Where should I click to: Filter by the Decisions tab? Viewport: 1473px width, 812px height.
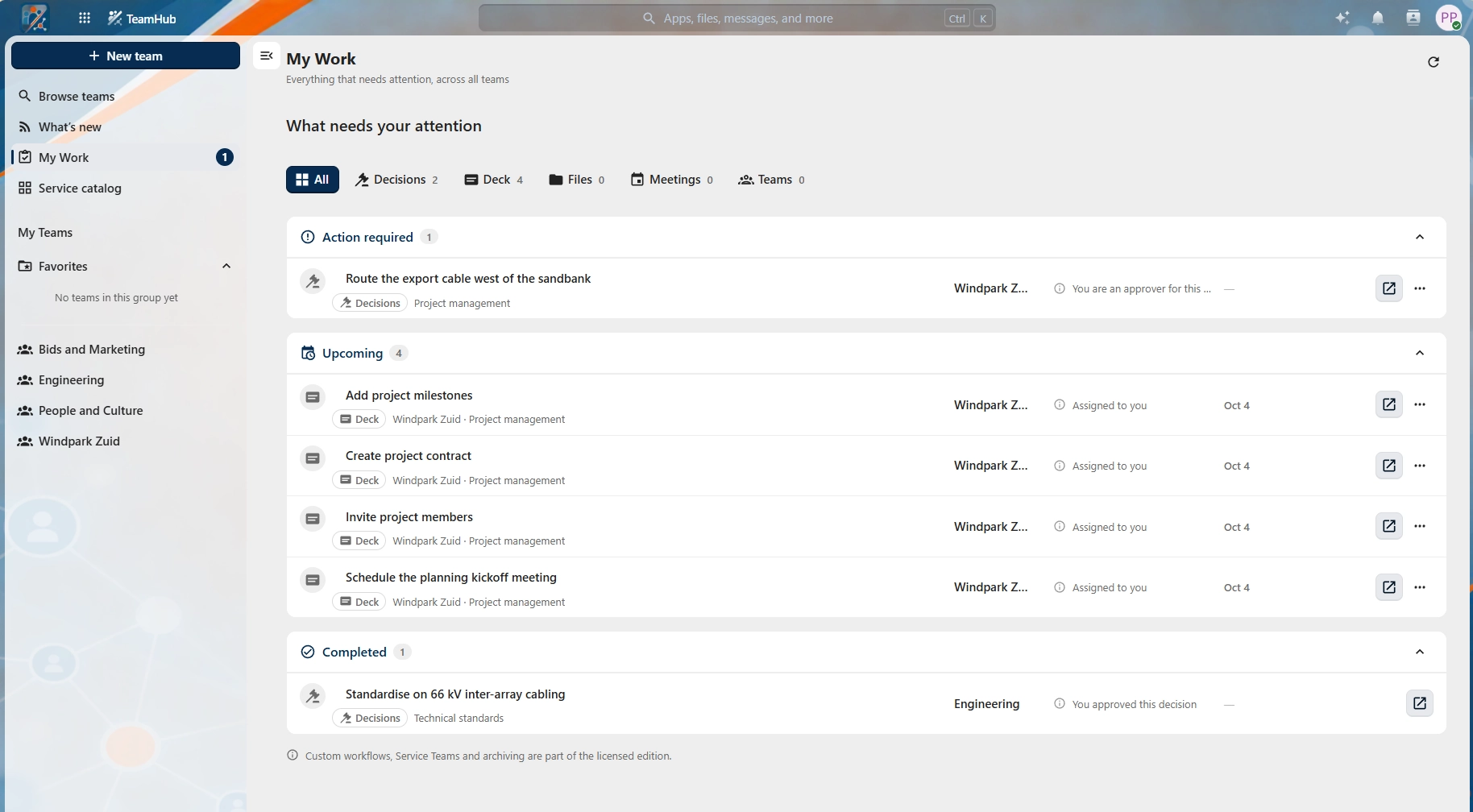tap(396, 180)
